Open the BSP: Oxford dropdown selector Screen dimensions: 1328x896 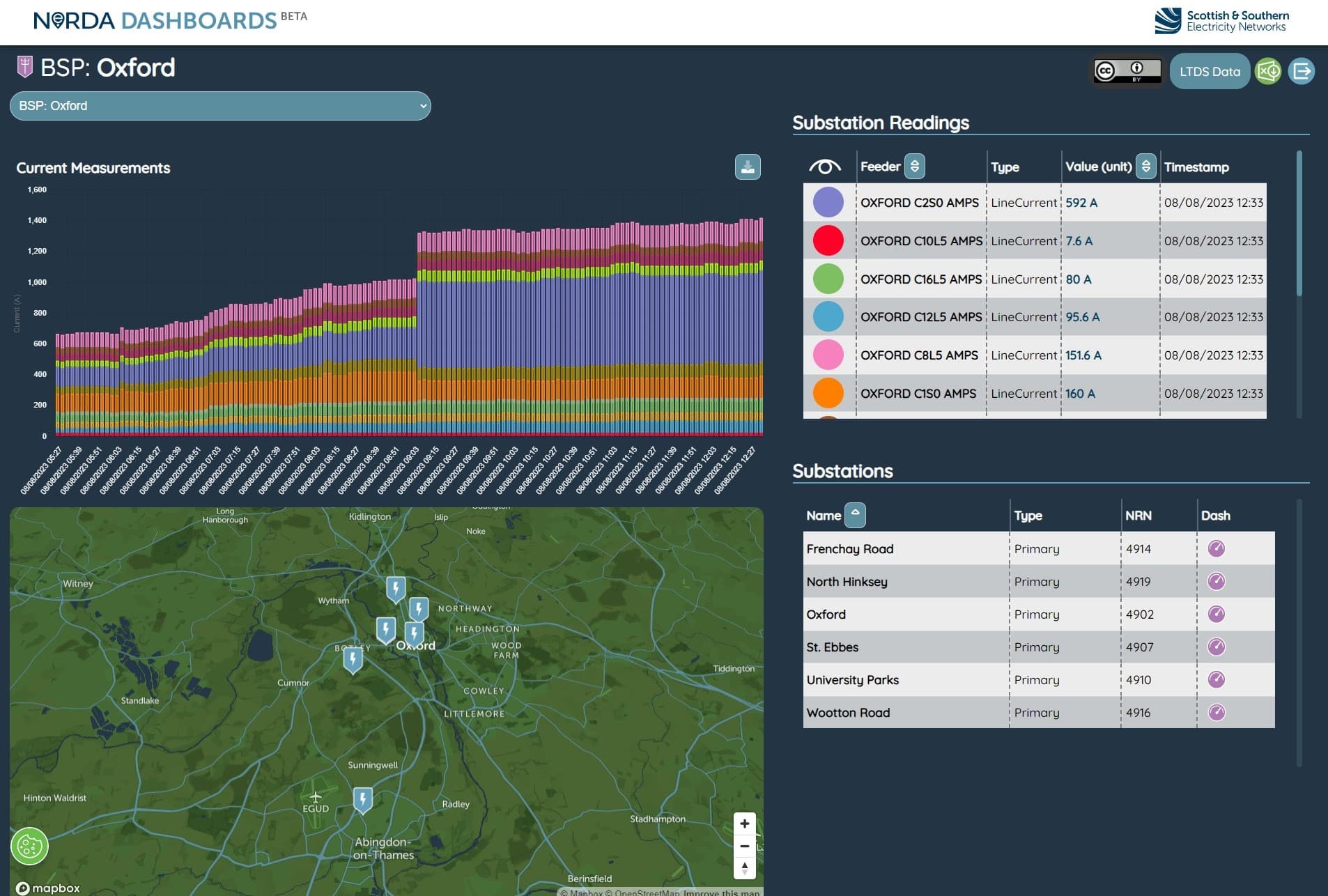(220, 106)
